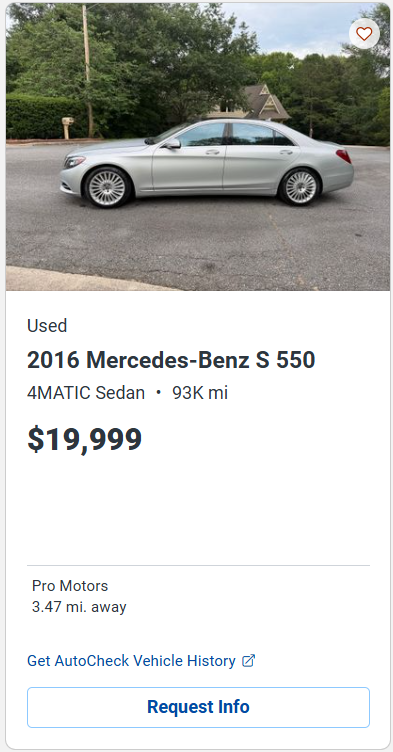Click the divider line above Pro Motors
This screenshot has width=393, height=752.
tap(198, 565)
